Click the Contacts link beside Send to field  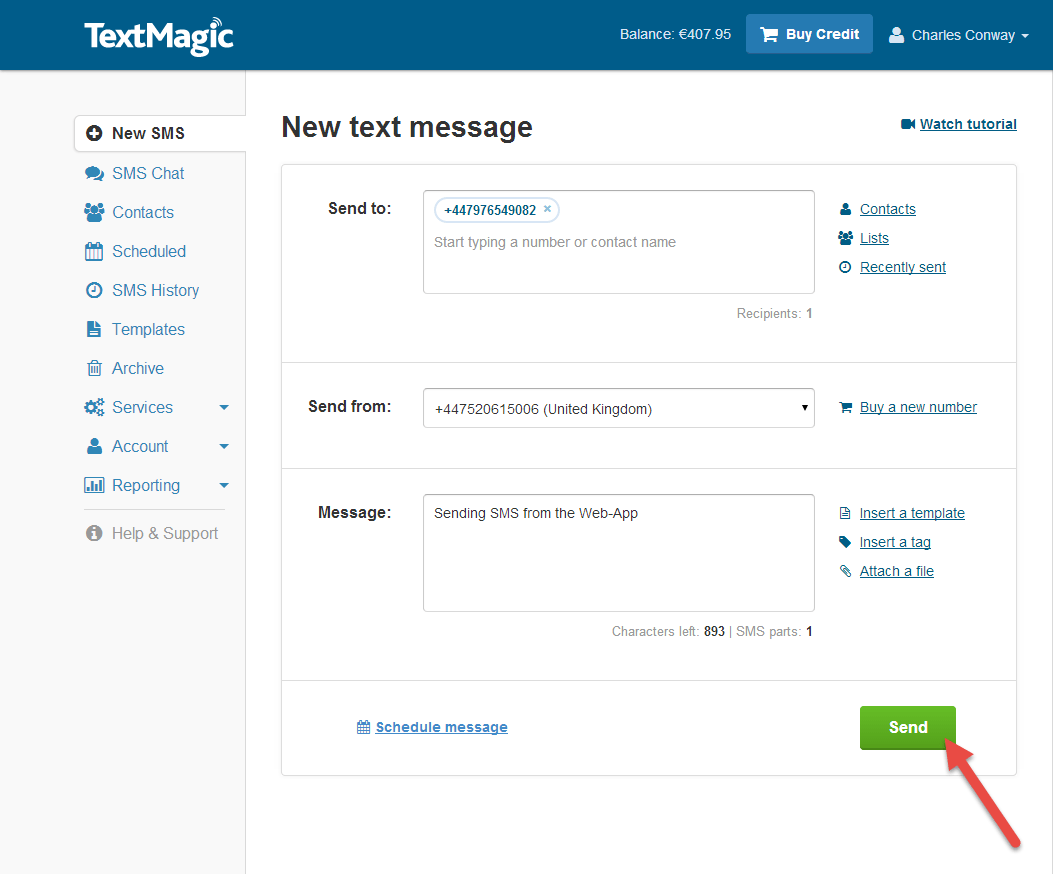[887, 209]
